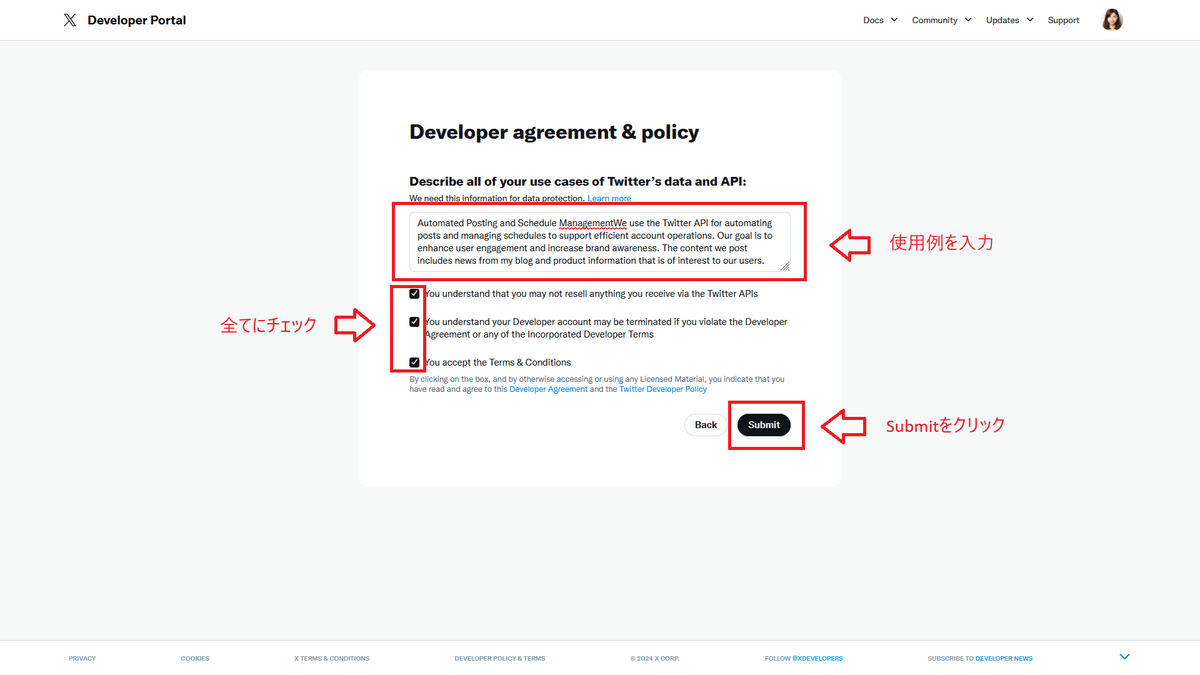Screen dimensions: 1200x675
Task: Click 'Describe all of your use cases' label
Action: [x=578, y=181]
